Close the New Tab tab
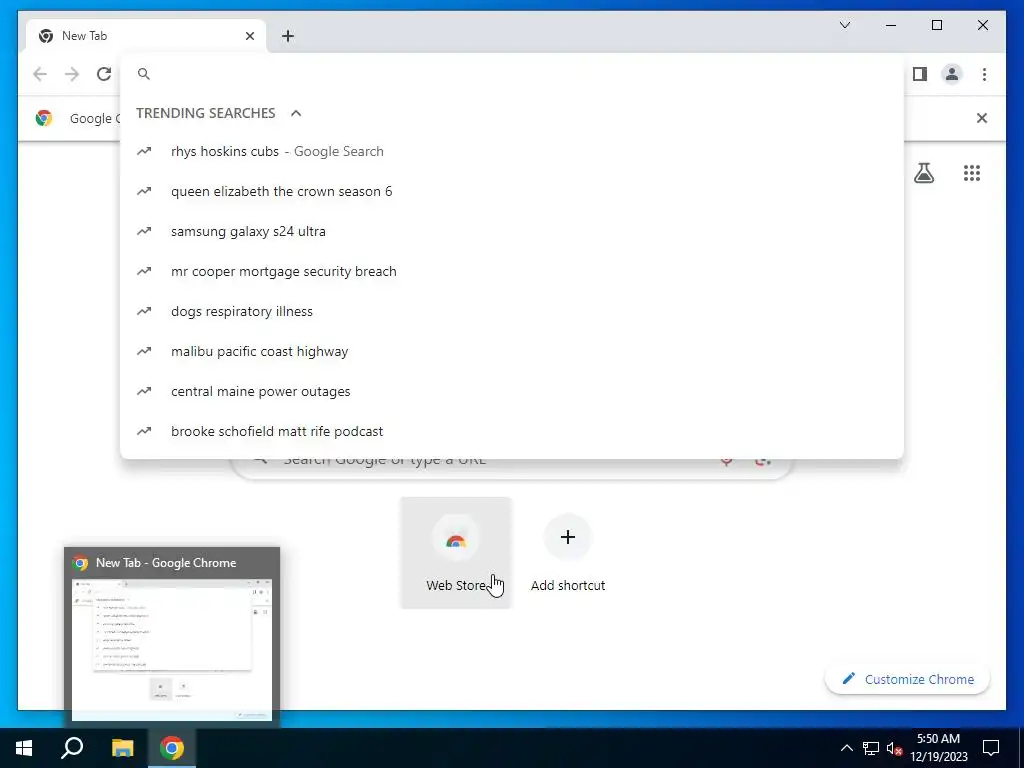Image resolution: width=1024 pixels, height=768 pixels. coord(249,36)
